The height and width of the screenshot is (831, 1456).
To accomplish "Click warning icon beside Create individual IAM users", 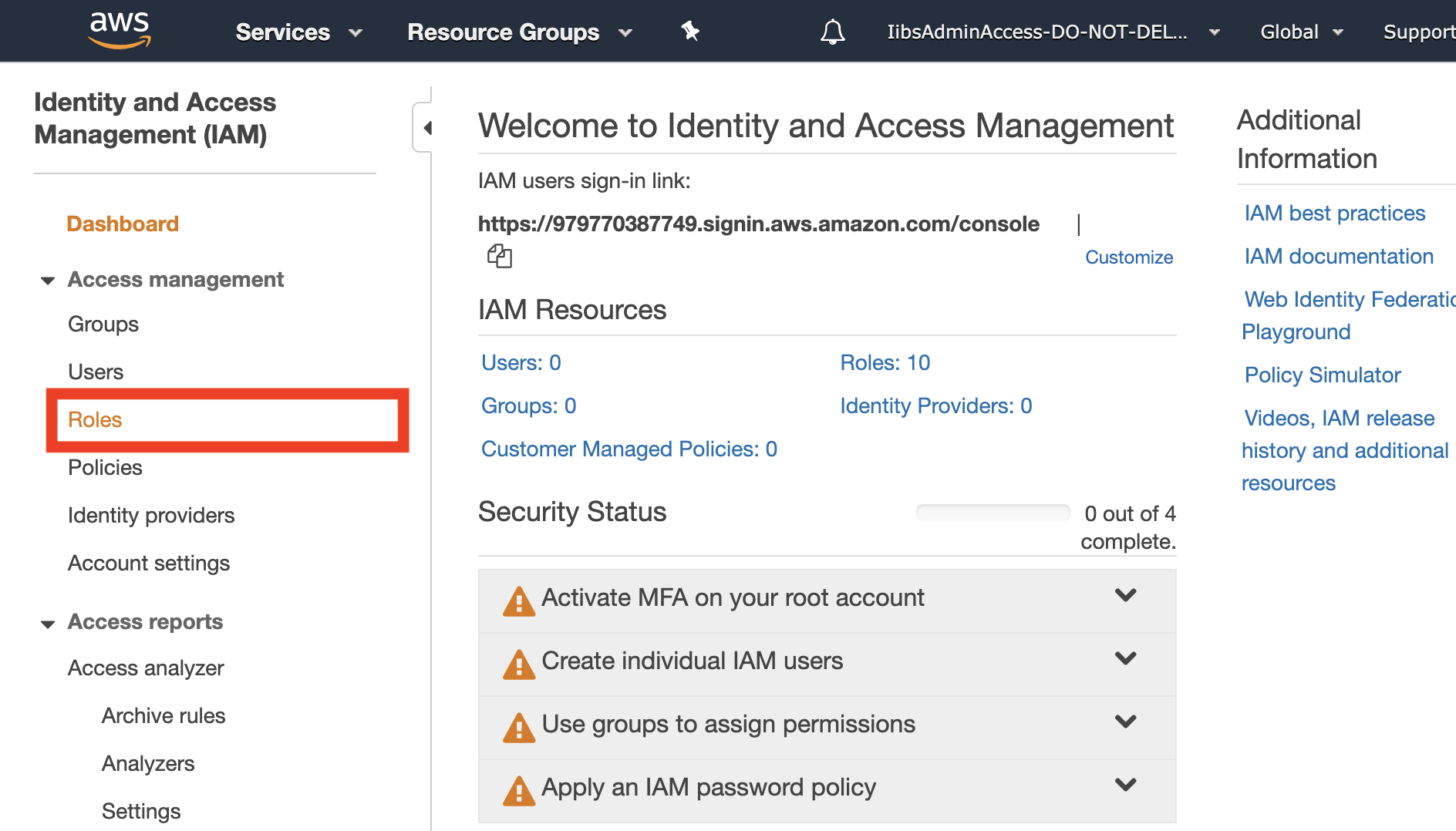I will (519, 664).
